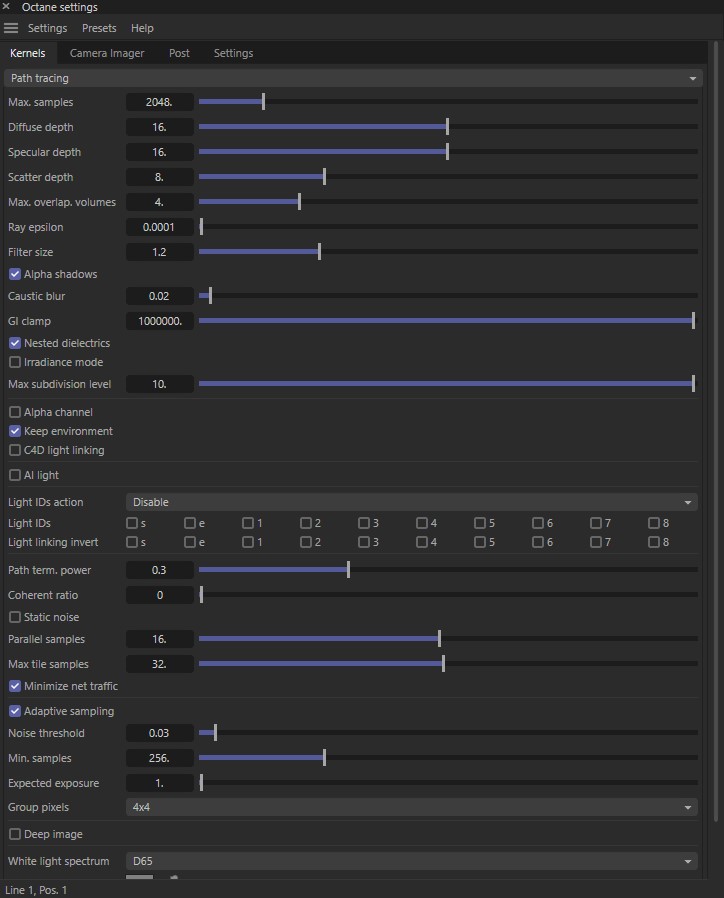This screenshot has width=724, height=898.
Task: Check Light linking invert box s
Action: 132,542
